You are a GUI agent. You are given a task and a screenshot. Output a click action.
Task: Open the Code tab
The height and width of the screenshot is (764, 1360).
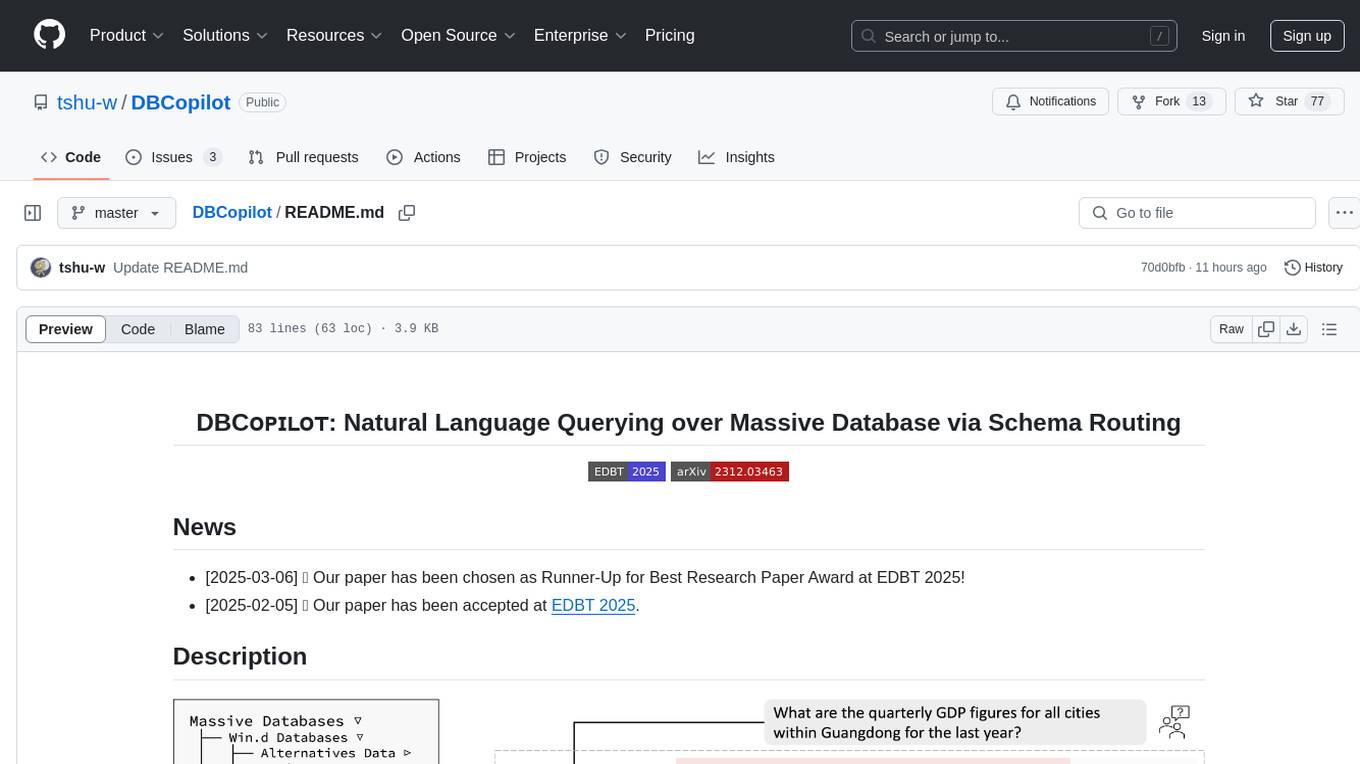click(x=71, y=157)
